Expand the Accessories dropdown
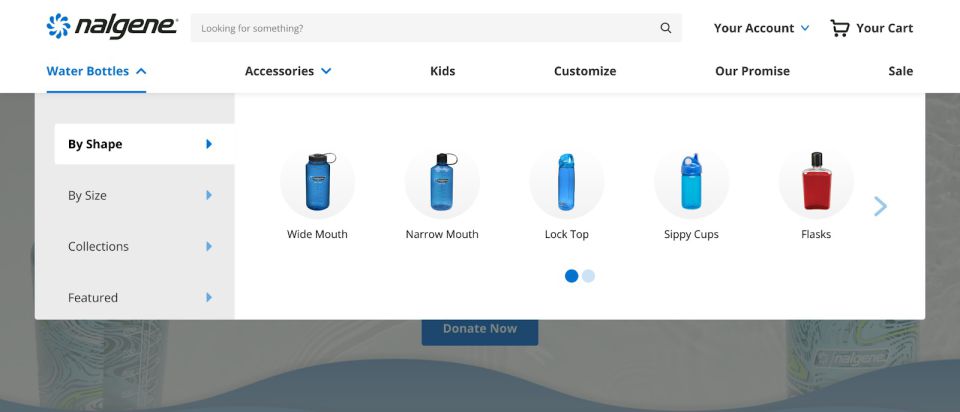 (288, 71)
